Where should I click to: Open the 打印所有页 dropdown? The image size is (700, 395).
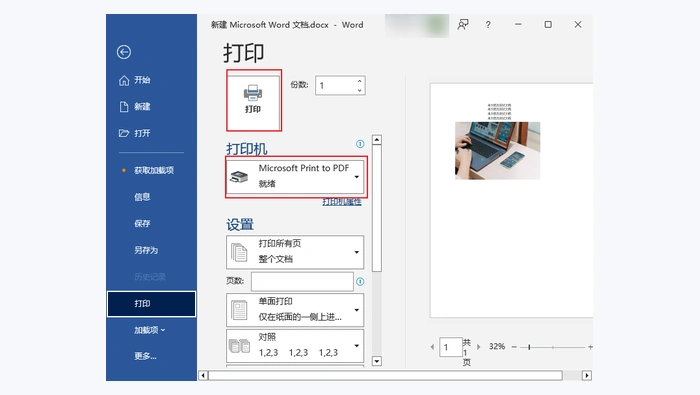click(295, 252)
